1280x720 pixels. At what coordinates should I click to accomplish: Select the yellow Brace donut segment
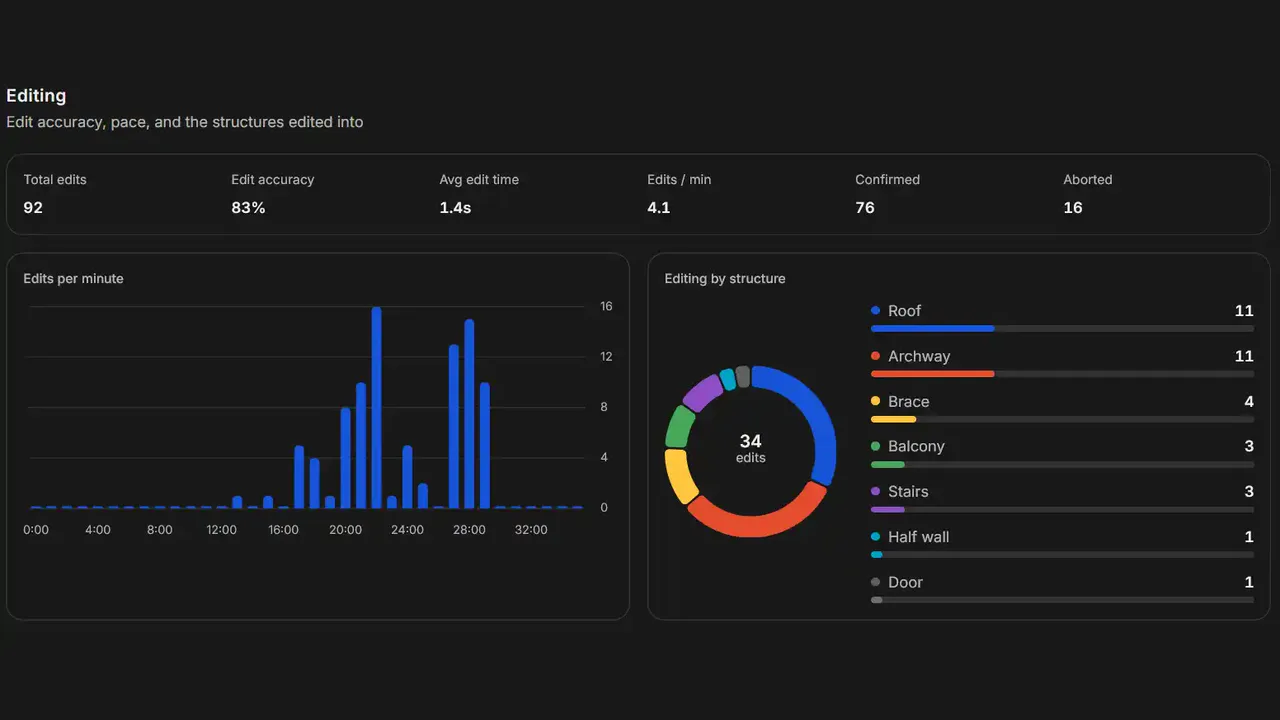pos(680,476)
